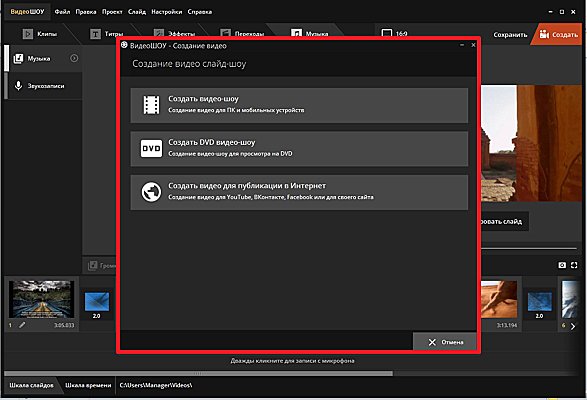Image resolution: width=587 pixels, height=400 pixels.
Task: Switch to the Шкала времени tab
Action: 88,385
